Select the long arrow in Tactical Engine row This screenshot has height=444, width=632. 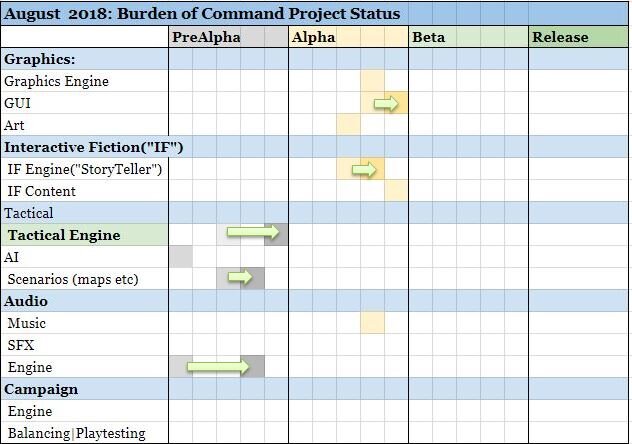click(x=253, y=232)
